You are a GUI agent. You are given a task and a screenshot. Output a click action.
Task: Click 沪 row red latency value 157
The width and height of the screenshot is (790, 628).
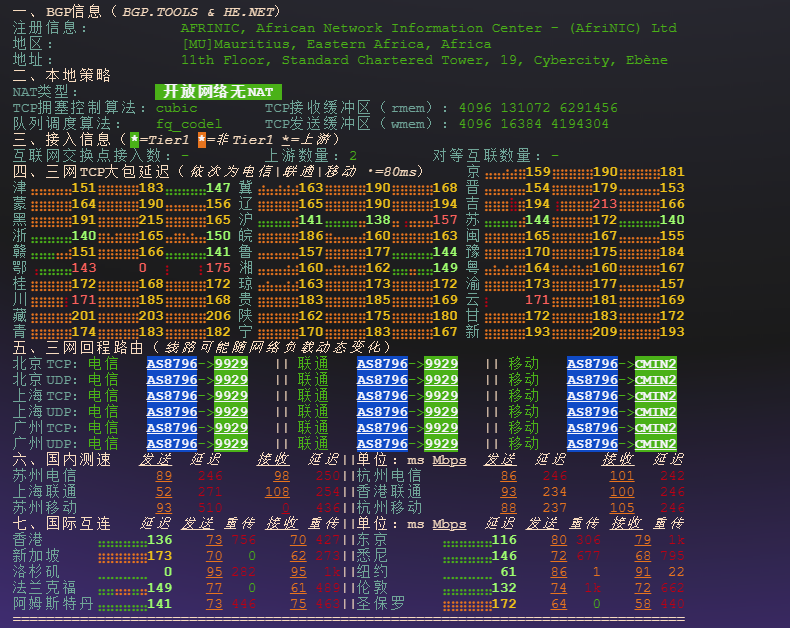coord(445,220)
